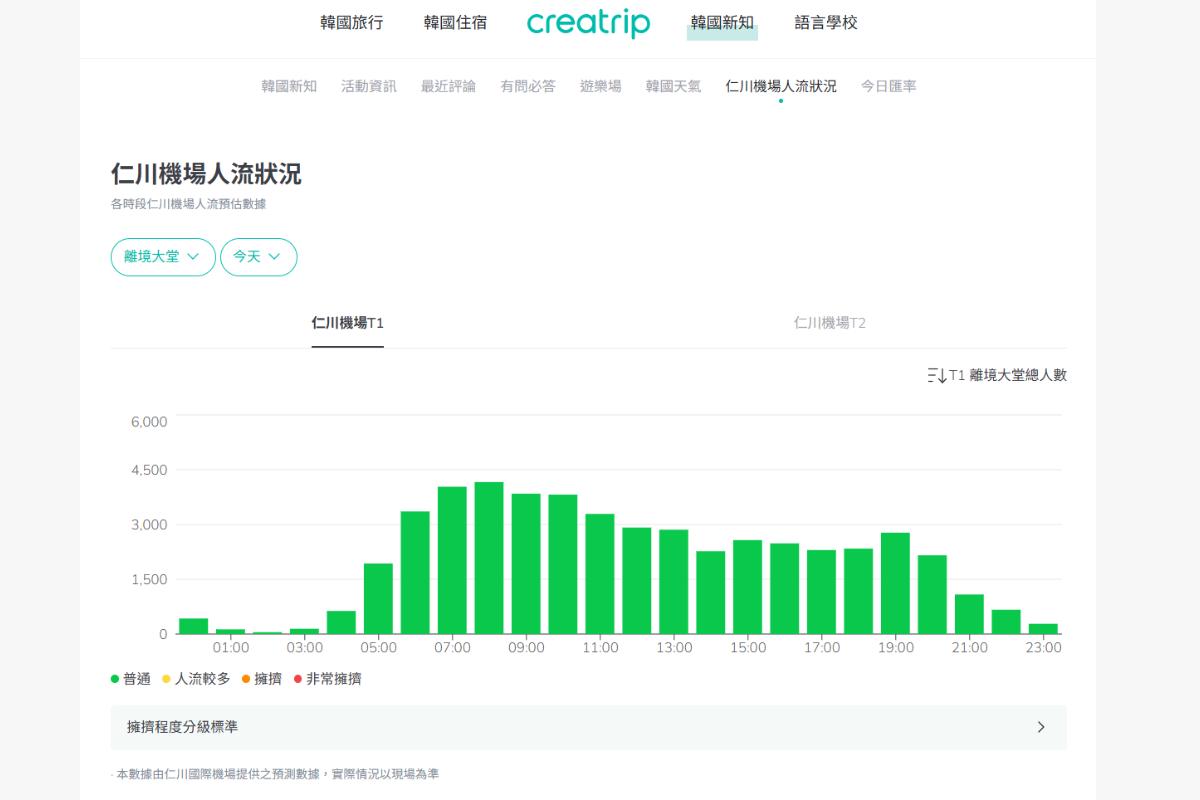Image resolution: width=1200 pixels, height=800 pixels.
Task: Open the 今天 date dropdown
Action: click(x=258, y=257)
